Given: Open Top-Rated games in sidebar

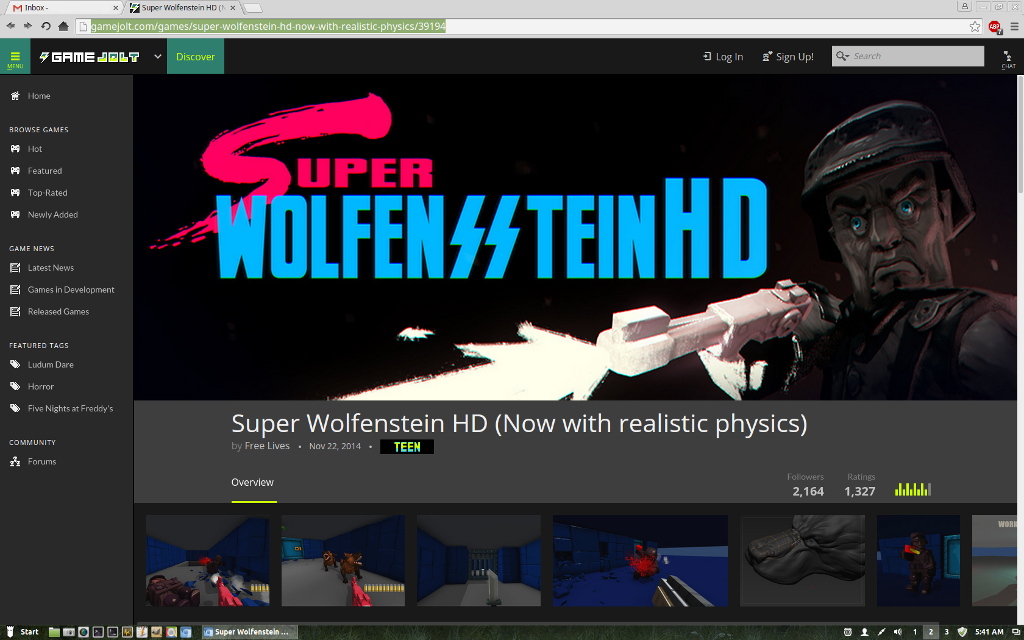Looking at the screenshot, I should (47, 193).
